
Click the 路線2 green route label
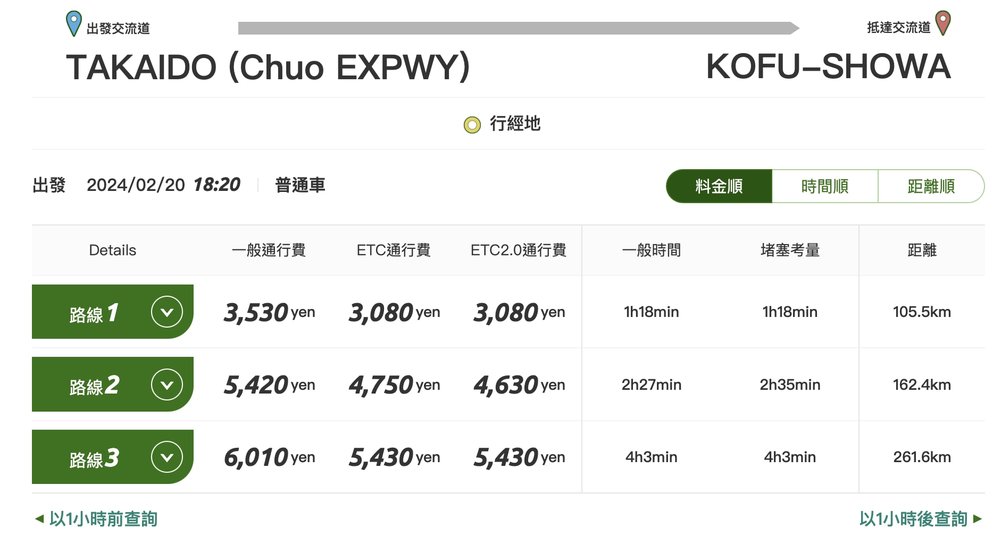tap(94, 385)
